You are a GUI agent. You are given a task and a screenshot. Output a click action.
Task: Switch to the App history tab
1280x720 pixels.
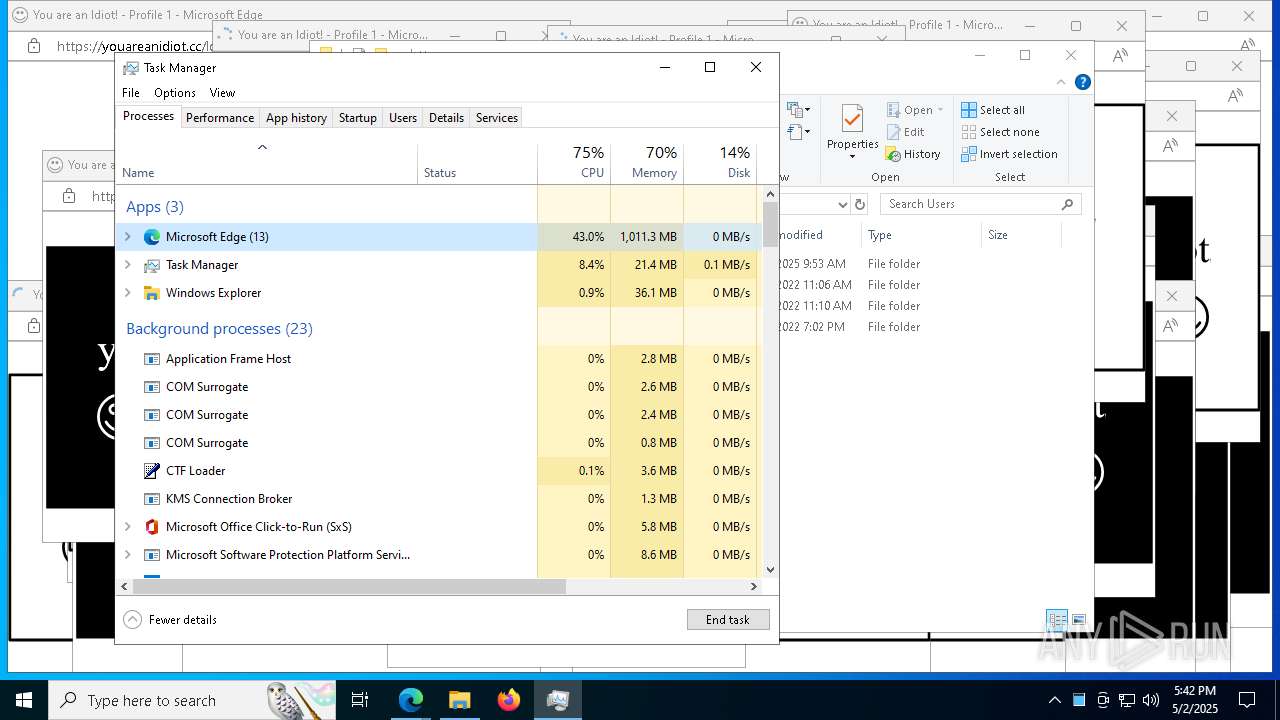pyautogui.click(x=296, y=118)
